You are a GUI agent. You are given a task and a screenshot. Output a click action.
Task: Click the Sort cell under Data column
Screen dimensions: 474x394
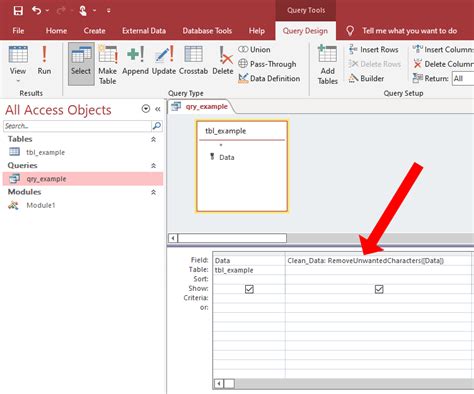[x=249, y=279]
